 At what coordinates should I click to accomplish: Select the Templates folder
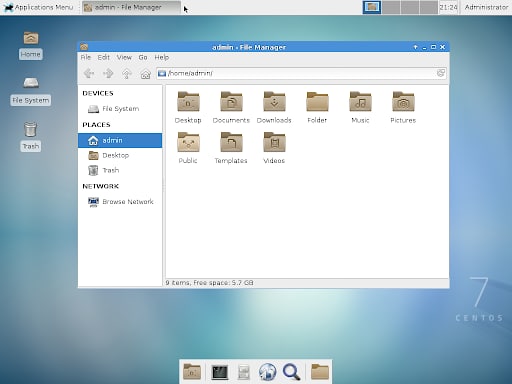[x=231, y=148]
